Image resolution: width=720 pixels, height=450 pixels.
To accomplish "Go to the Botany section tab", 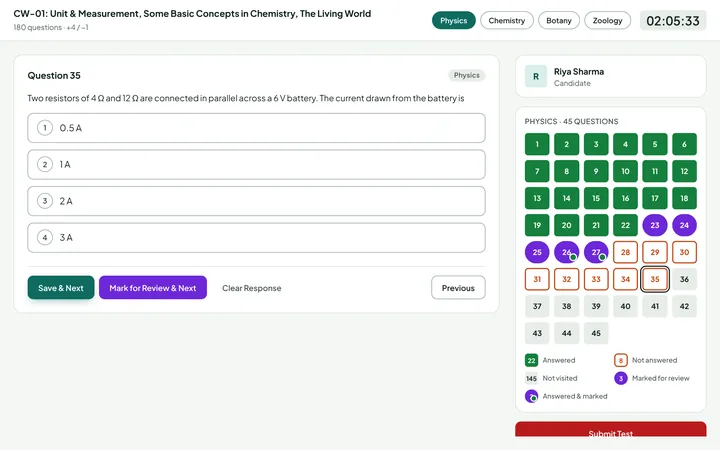I will coord(559,21).
